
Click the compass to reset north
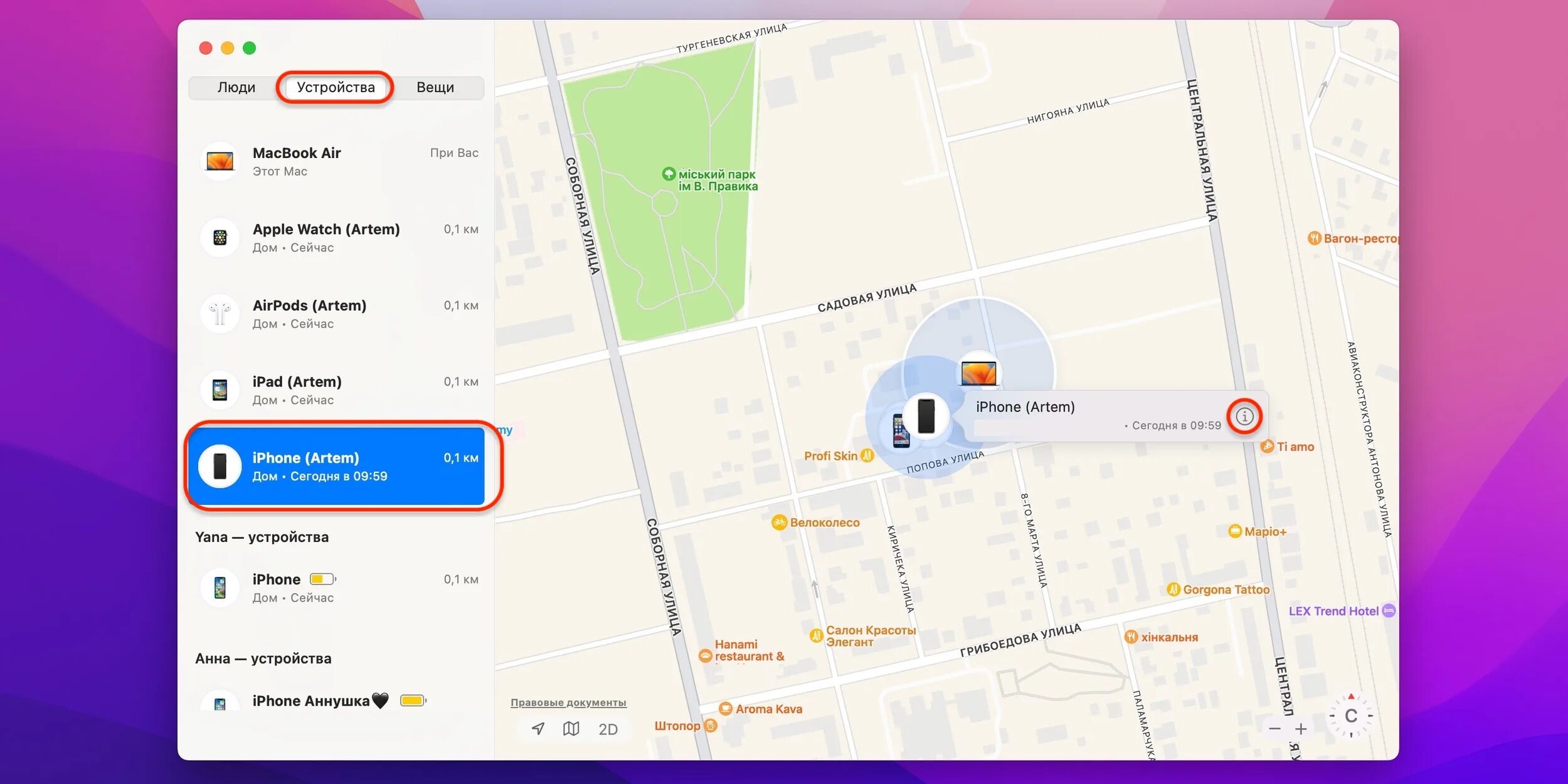(x=1351, y=716)
